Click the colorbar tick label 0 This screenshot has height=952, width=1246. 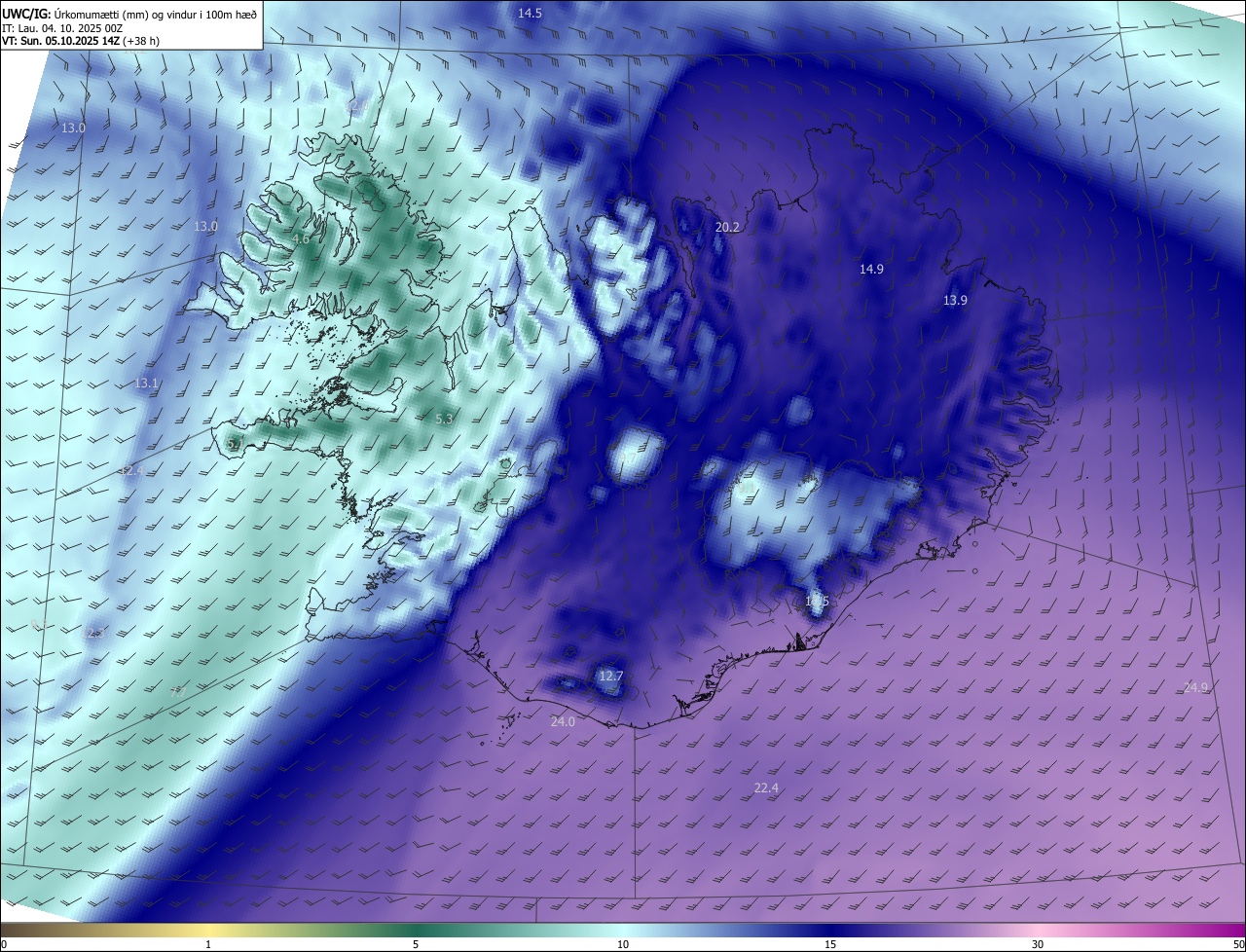[x=4, y=944]
